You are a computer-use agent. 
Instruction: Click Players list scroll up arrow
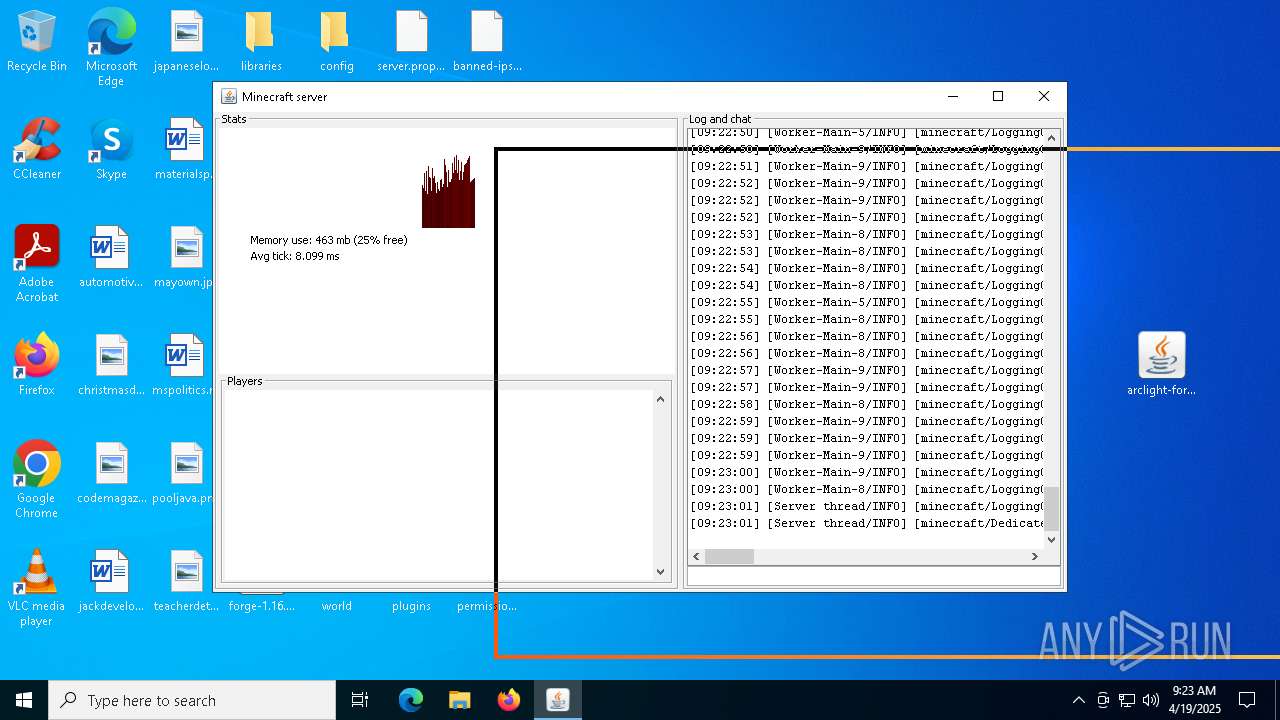pos(660,399)
